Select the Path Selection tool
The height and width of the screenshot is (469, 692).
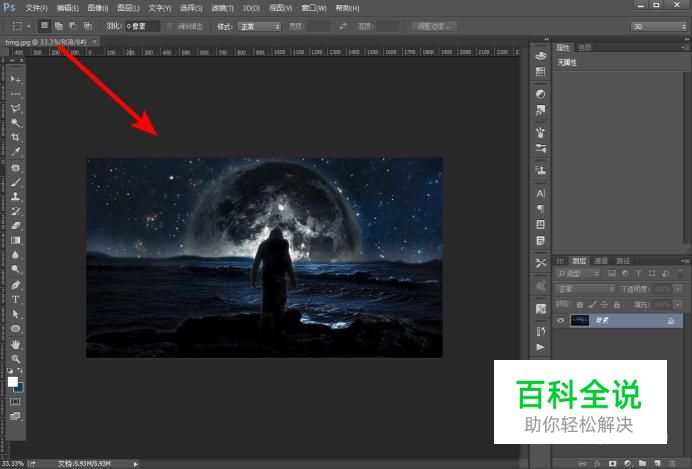click(15, 314)
